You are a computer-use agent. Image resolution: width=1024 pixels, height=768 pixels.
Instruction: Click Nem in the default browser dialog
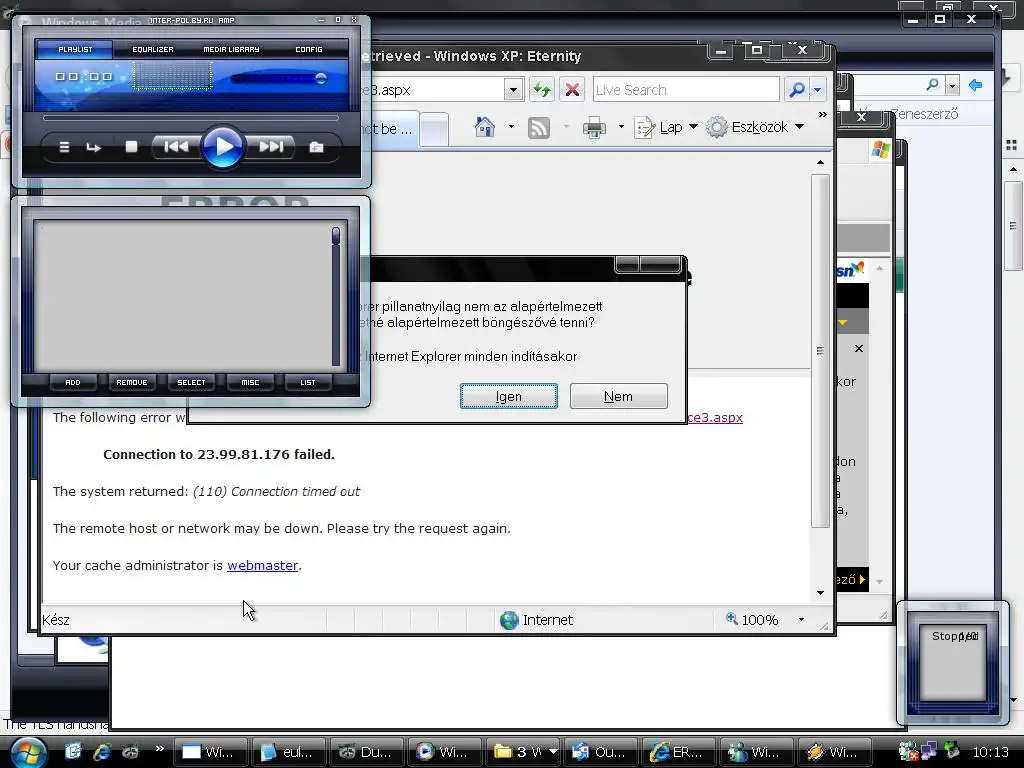click(618, 396)
